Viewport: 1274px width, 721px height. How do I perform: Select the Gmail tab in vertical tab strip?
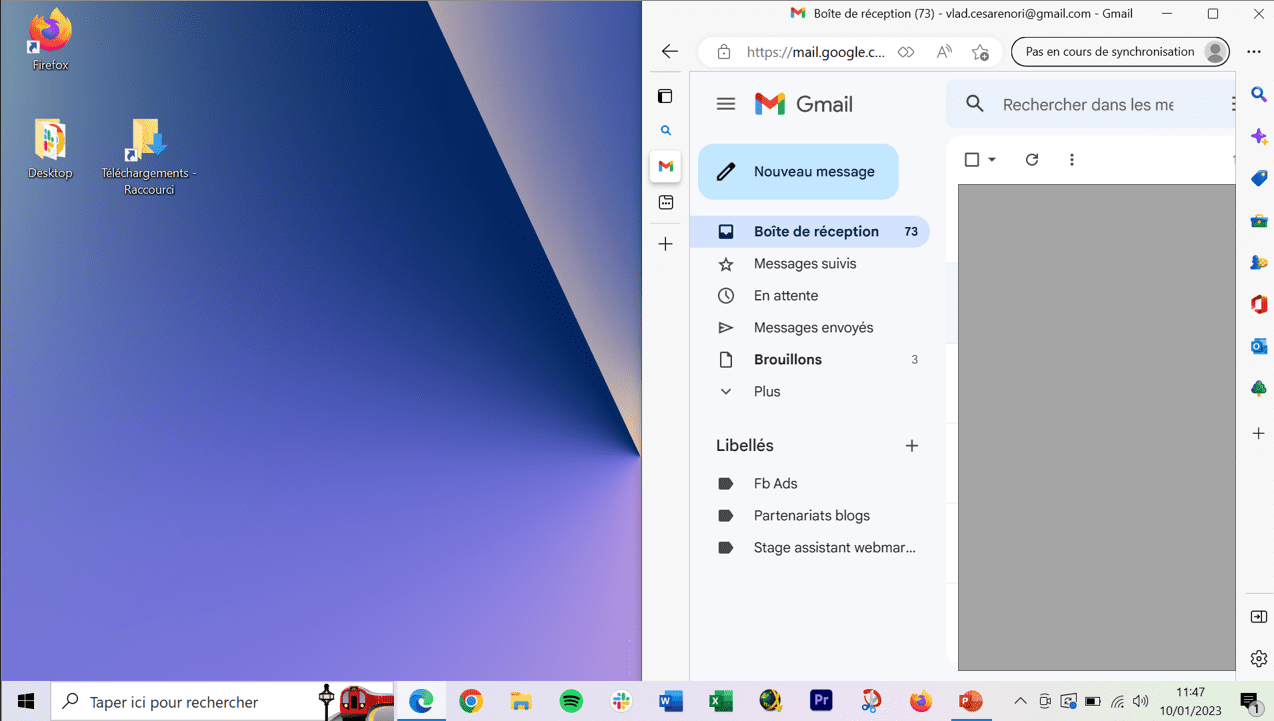(666, 166)
